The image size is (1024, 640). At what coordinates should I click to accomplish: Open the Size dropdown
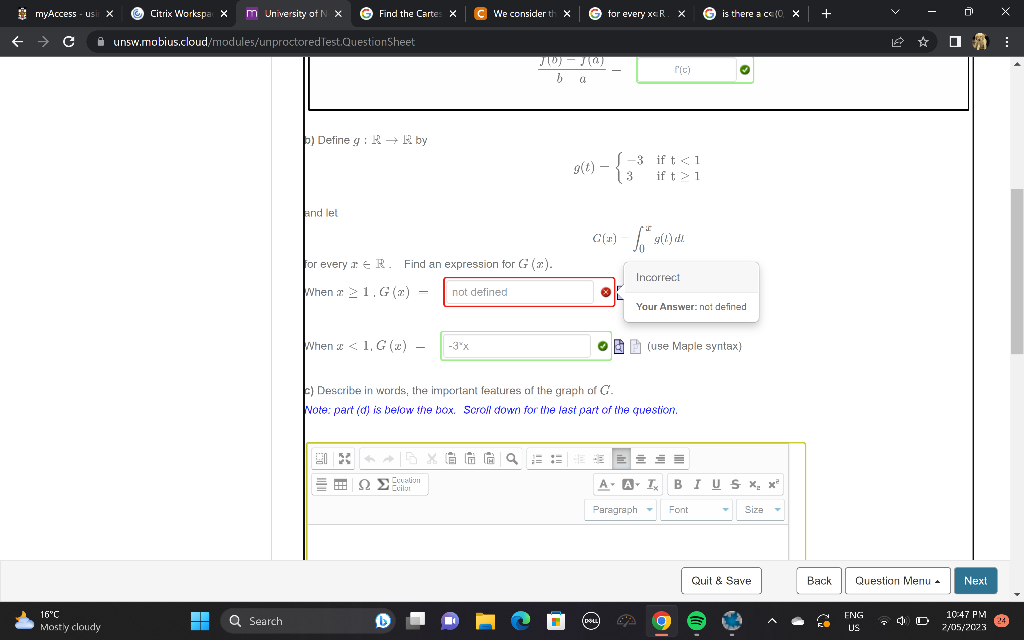760,510
